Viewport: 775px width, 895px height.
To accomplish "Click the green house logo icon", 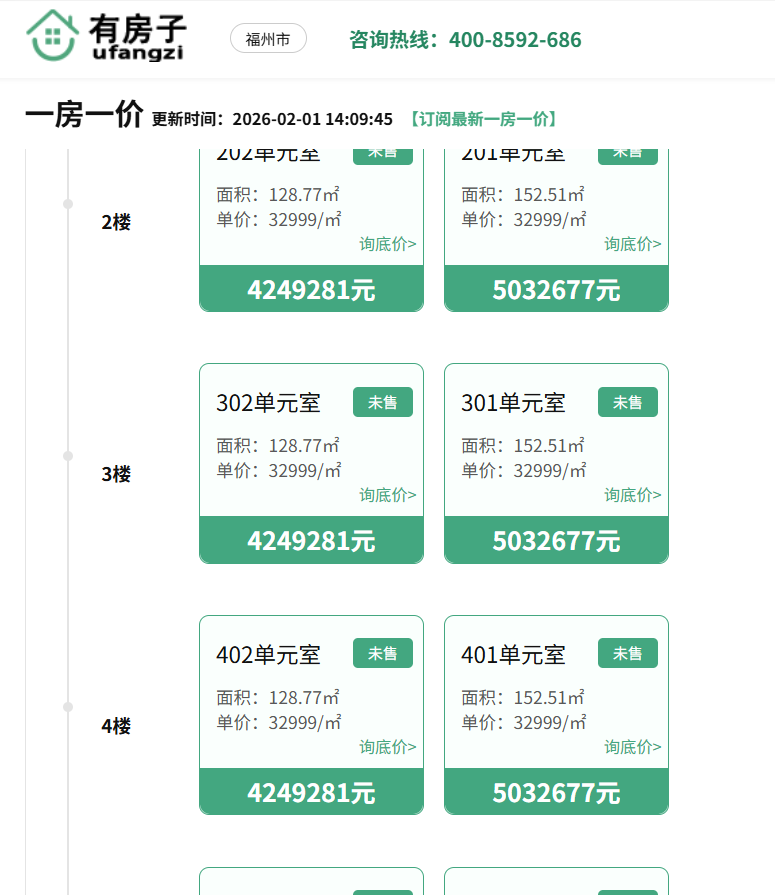I will click(53, 36).
